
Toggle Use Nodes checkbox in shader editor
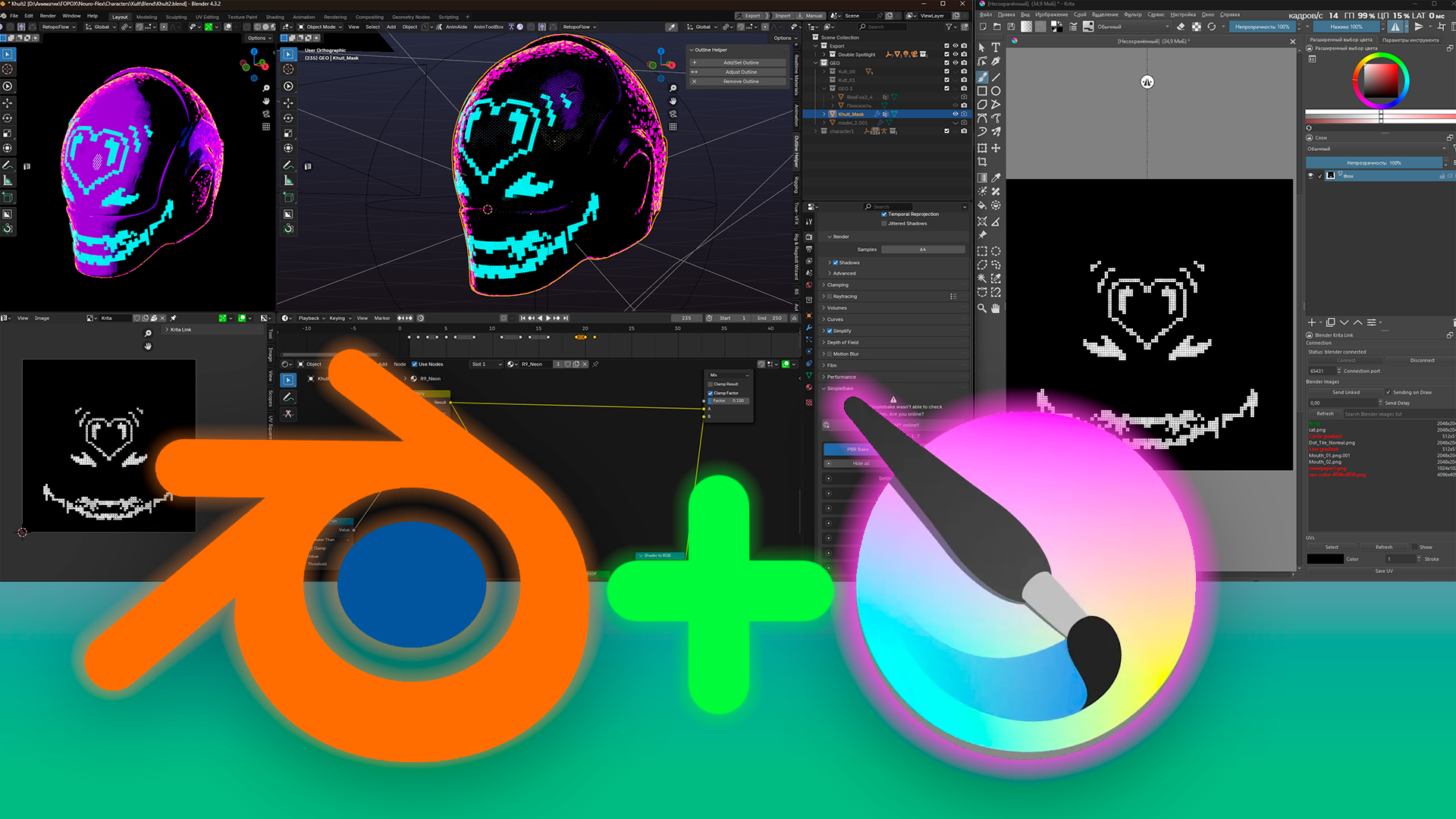click(415, 364)
